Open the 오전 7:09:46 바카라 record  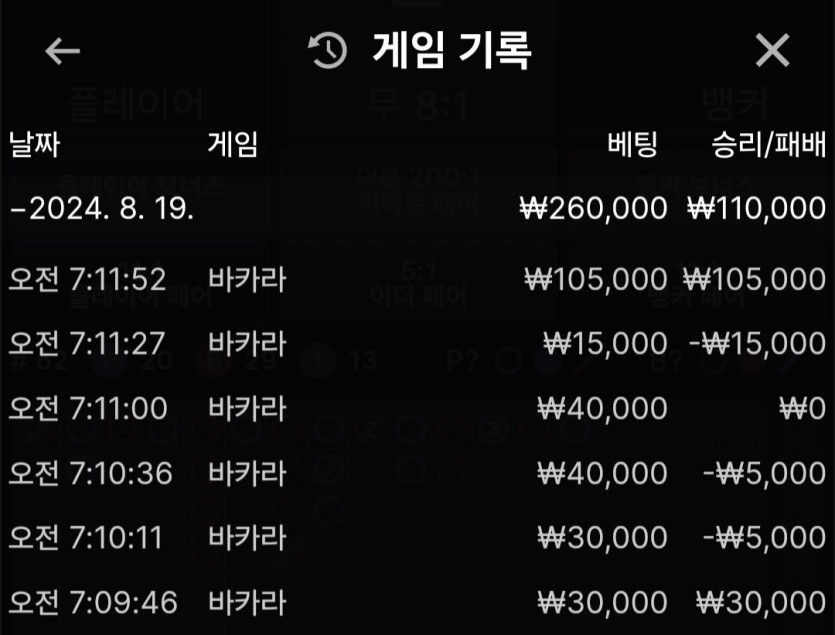coord(418,603)
